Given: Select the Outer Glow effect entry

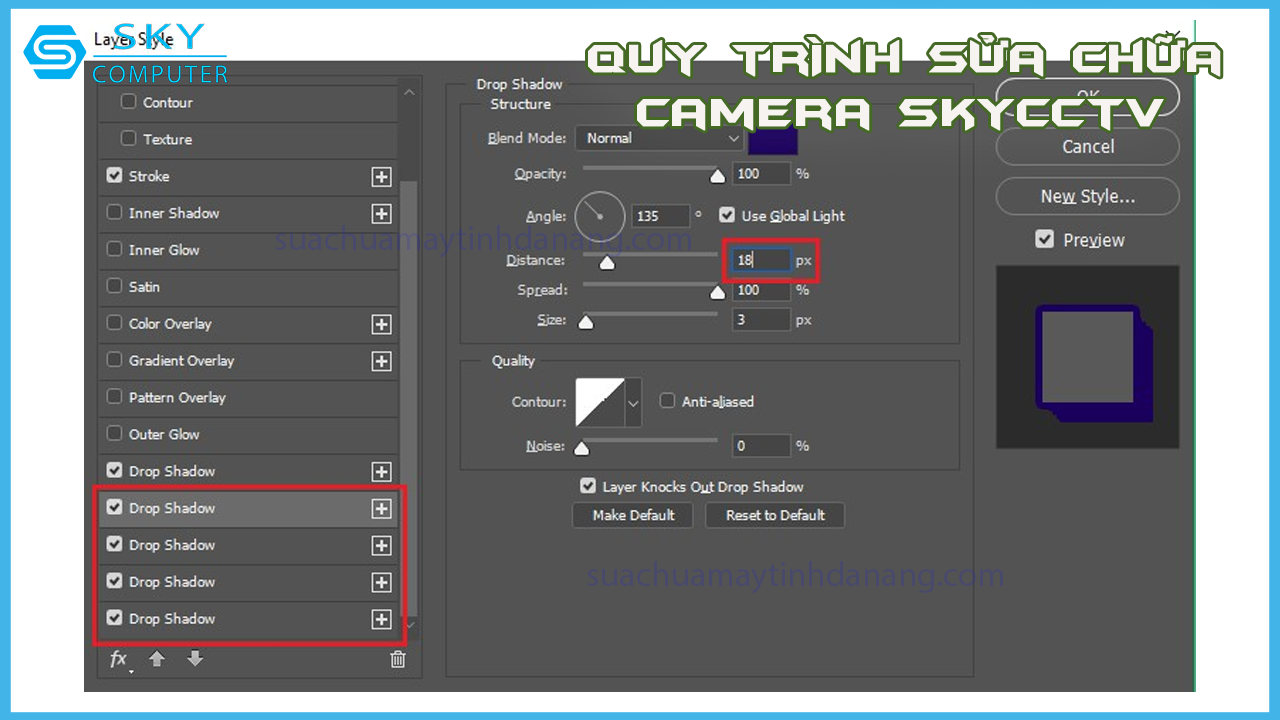Looking at the screenshot, I should [x=164, y=434].
